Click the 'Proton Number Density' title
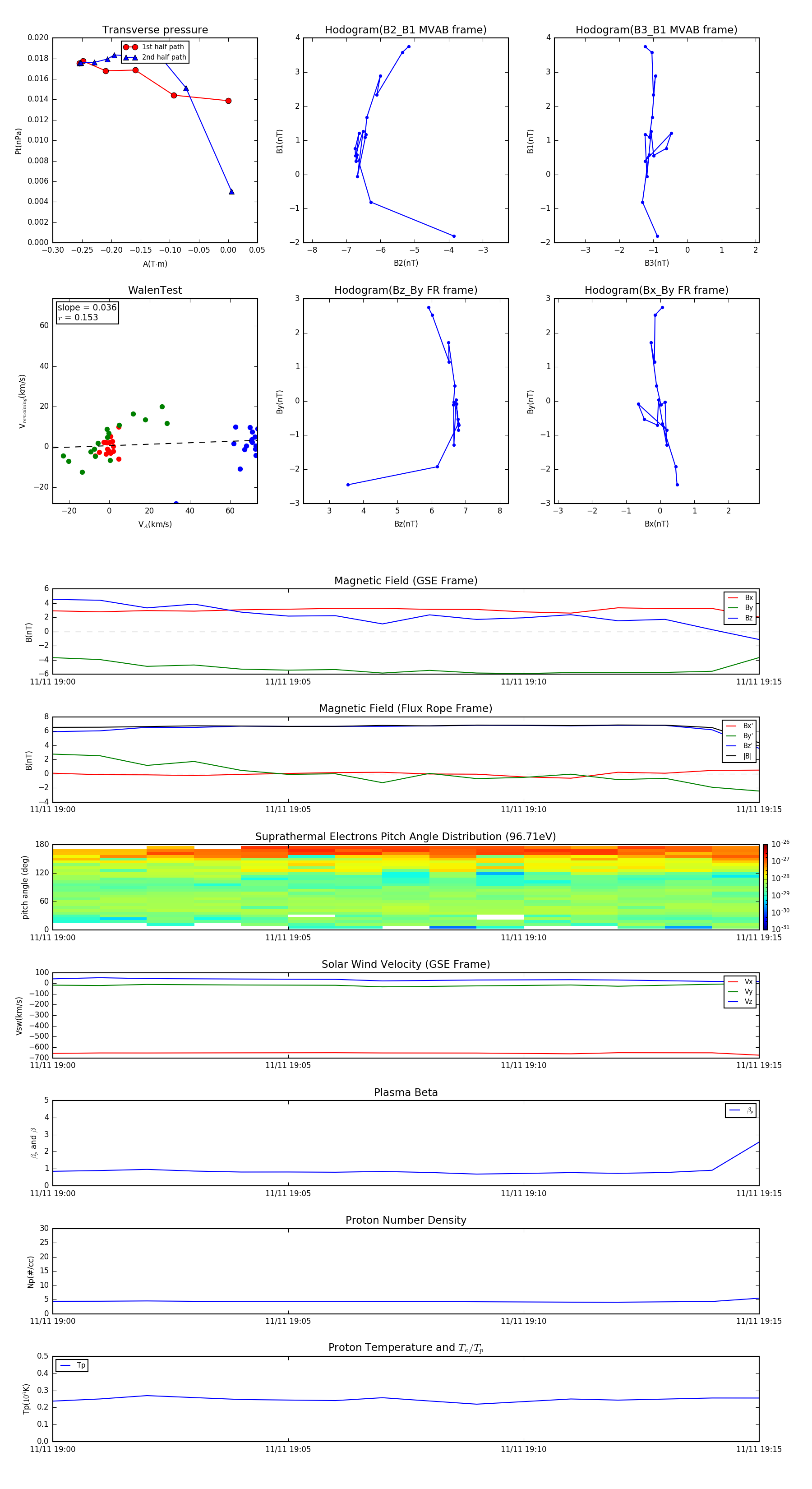 point(406,1220)
